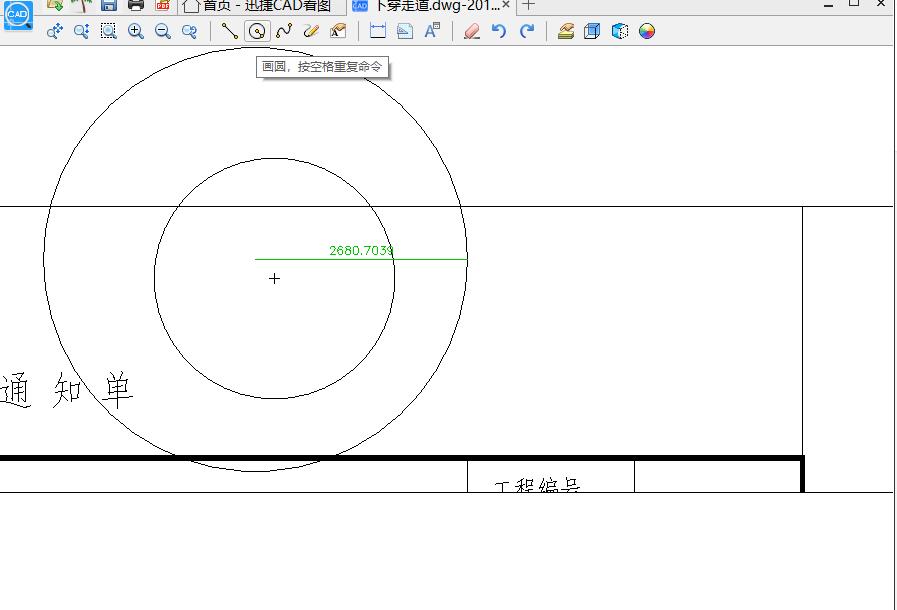Screen dimensions: 897x610
Task: Click the dotted 3D cube view icon
Action: click(620, 31)
